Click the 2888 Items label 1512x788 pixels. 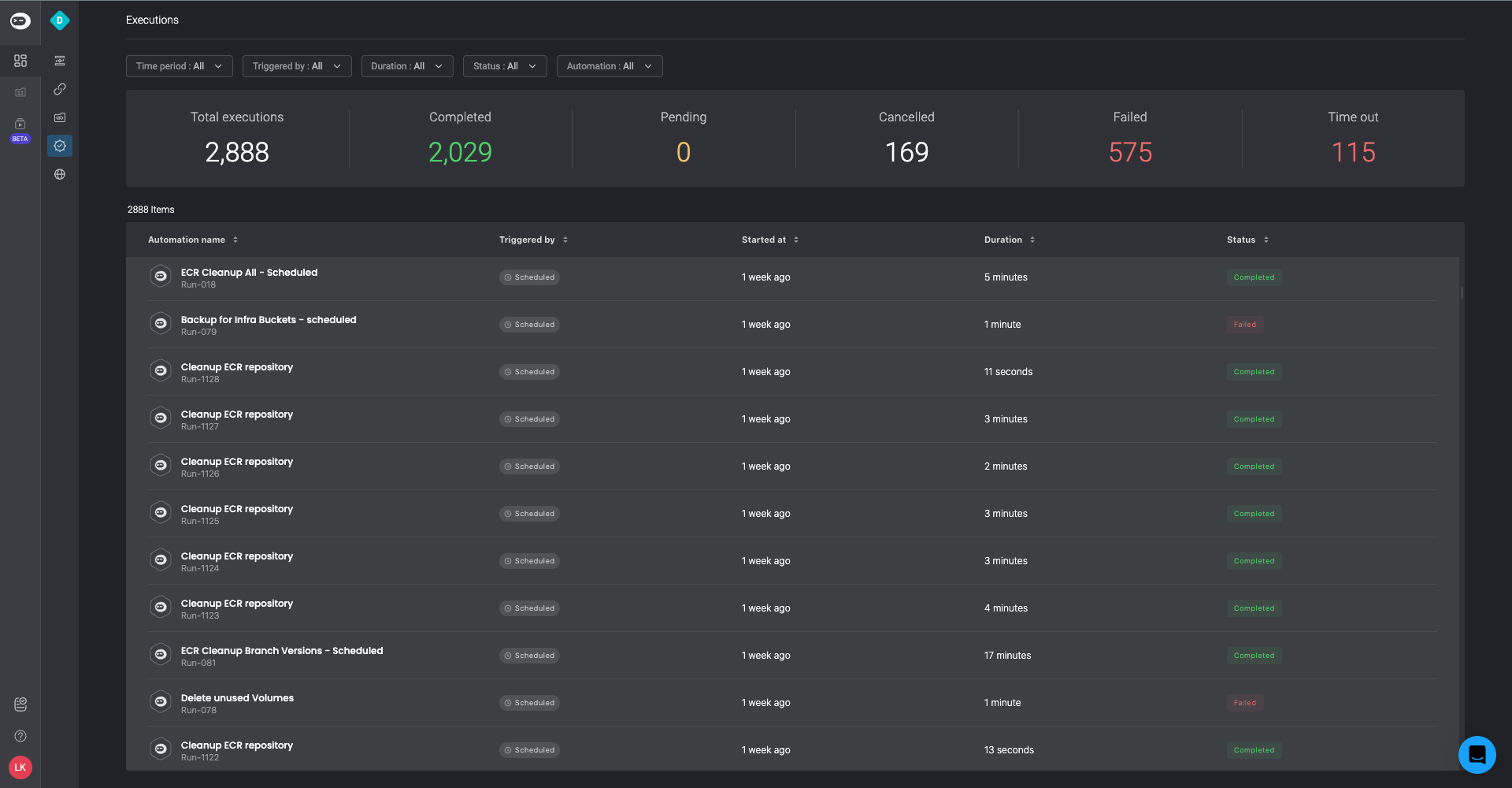coord(151,210)
